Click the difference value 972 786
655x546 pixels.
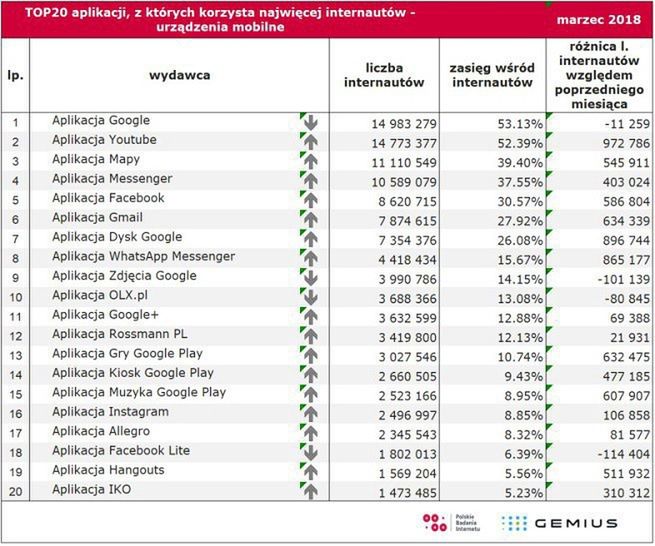click(626, 144)
